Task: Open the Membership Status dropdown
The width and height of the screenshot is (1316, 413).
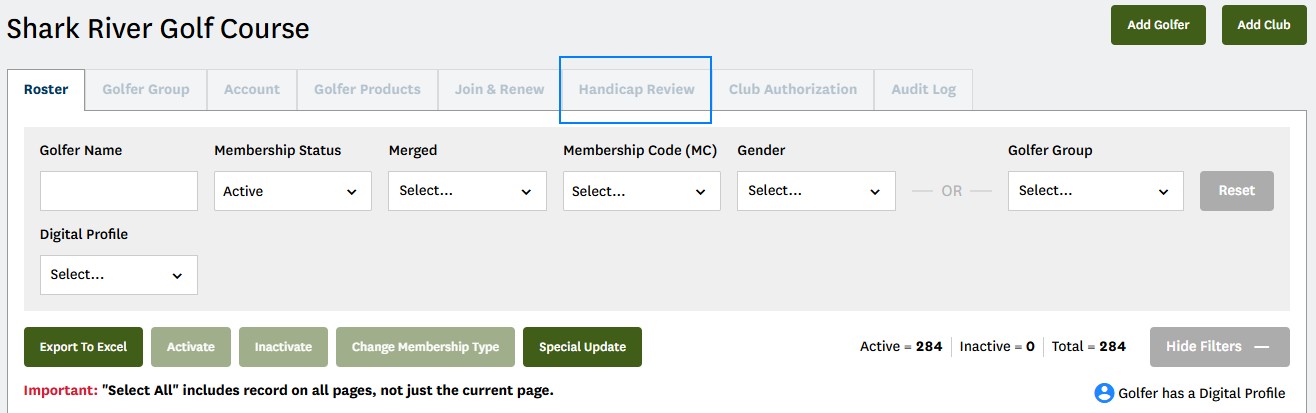Action: click(293, 191)
